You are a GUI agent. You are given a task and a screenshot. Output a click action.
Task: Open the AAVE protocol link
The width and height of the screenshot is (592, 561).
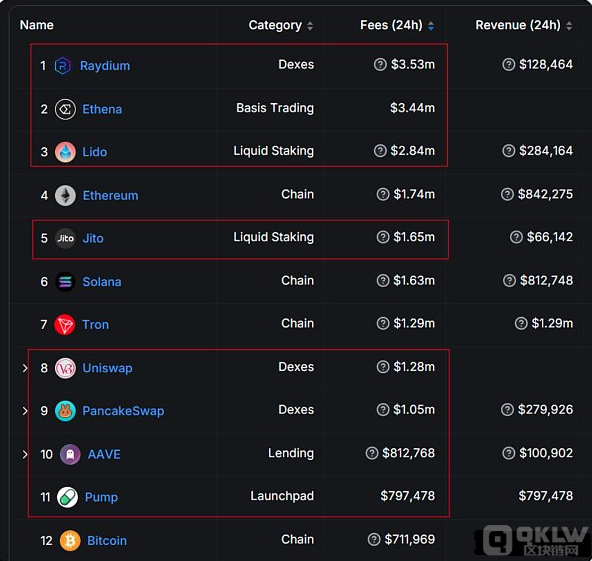tap(104, 454)
